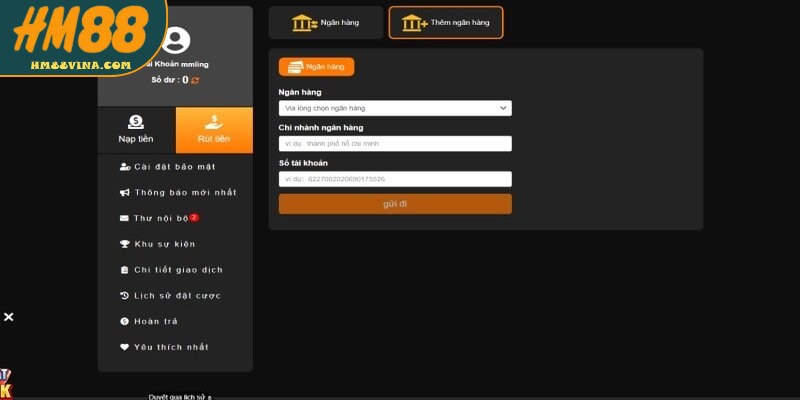Open the Ngân hàng tab at the top
800x400 pixels.
click(x=325, y=22)
